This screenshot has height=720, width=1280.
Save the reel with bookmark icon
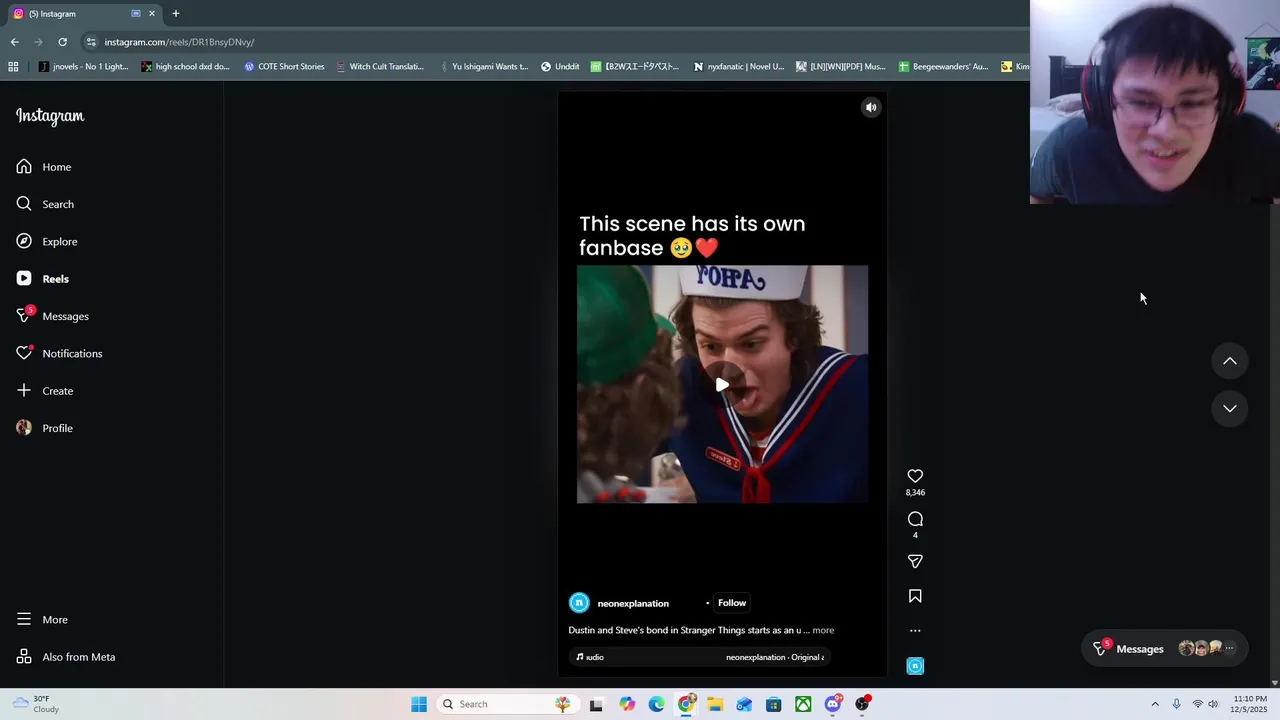[915, 596]
